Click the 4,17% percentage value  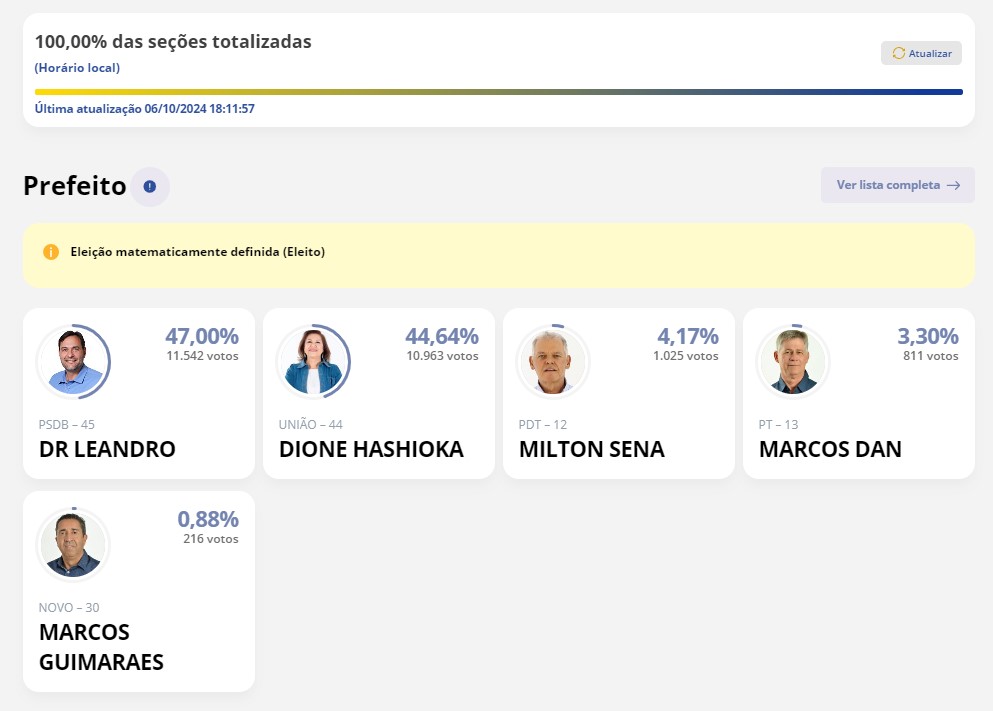pyautogui.click(x=688, y=336)
